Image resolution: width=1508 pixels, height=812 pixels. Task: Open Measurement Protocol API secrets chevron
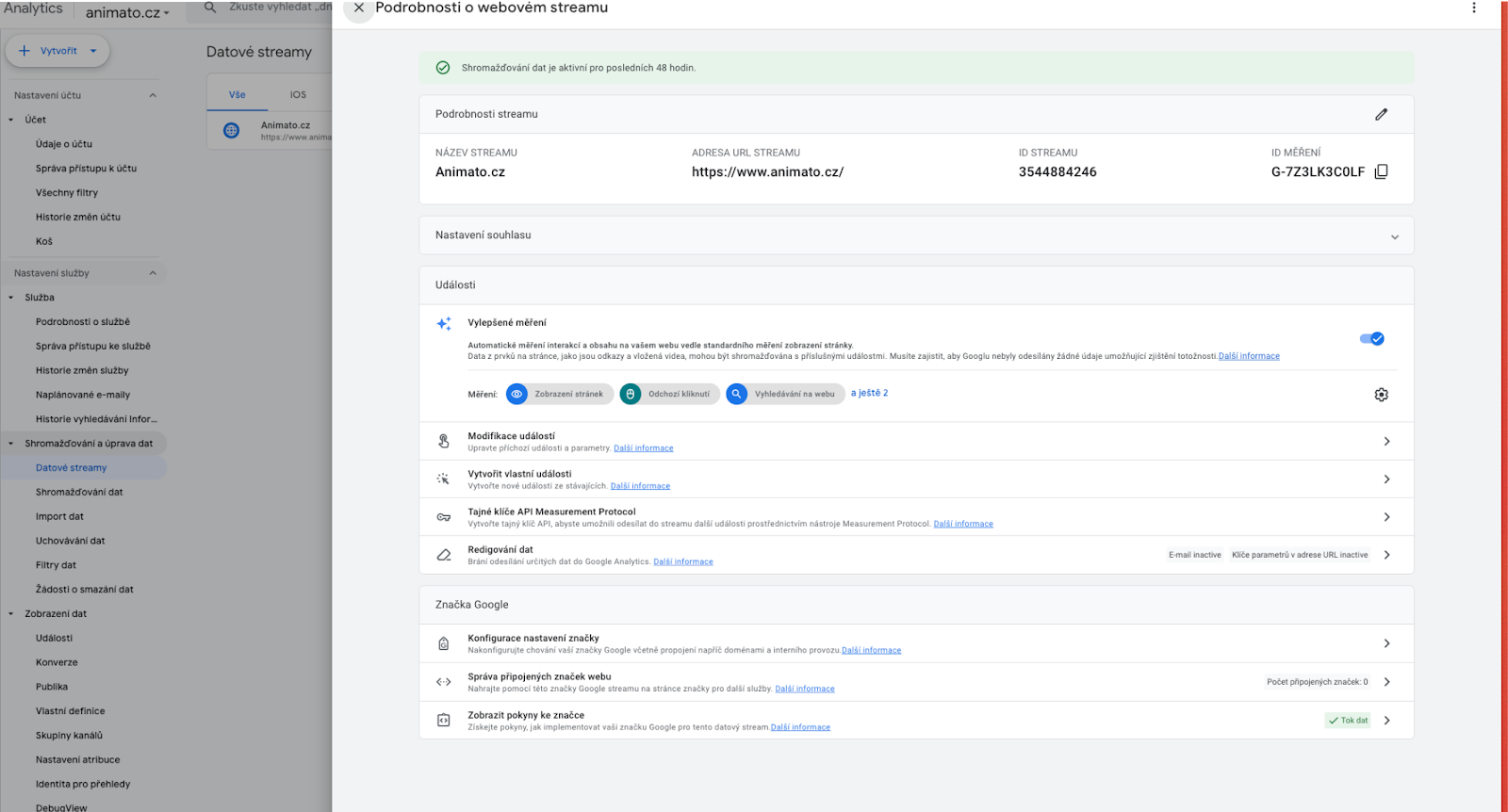point(1386,517)
